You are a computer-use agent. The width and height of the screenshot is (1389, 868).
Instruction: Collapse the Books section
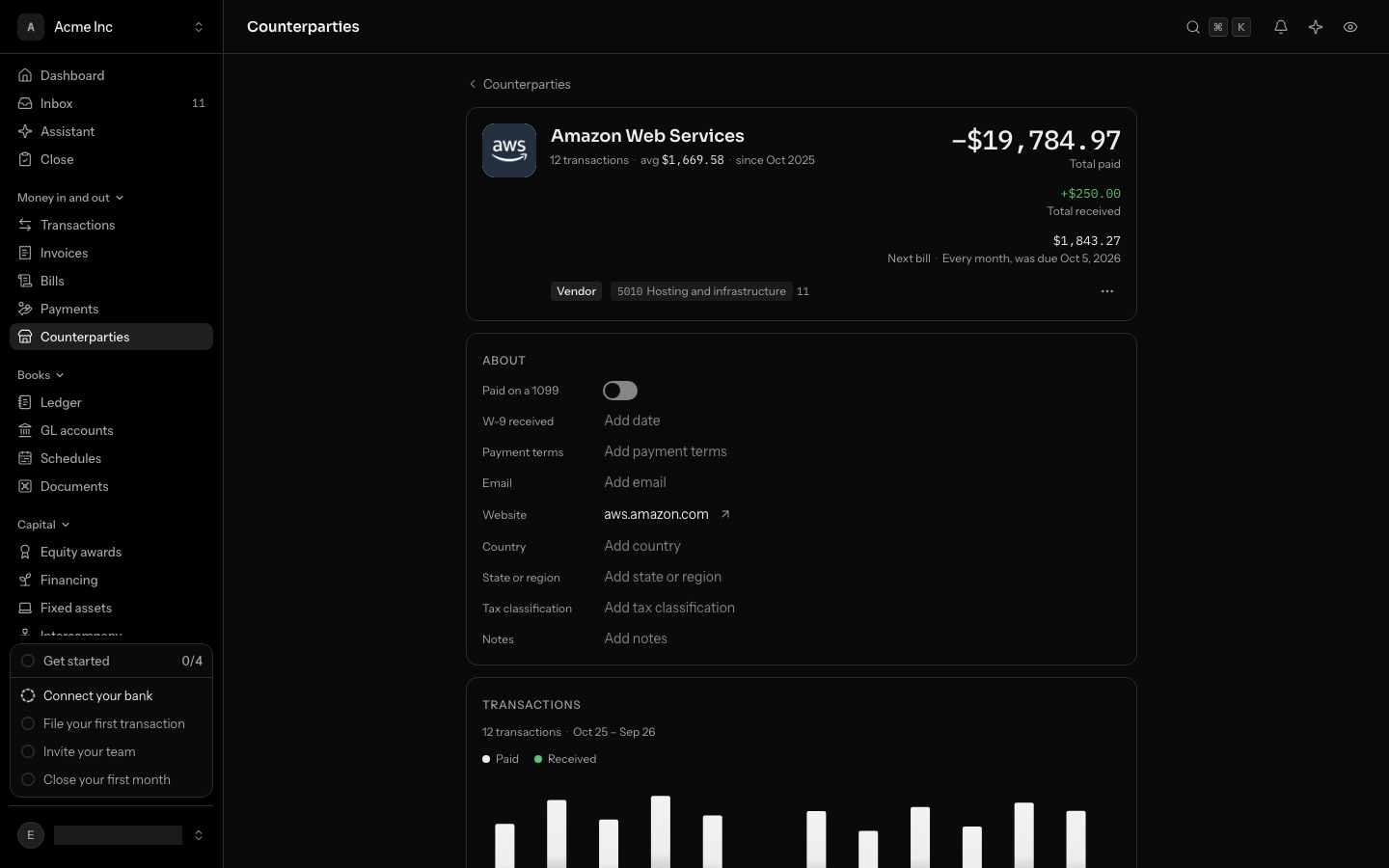pos(41,375)
